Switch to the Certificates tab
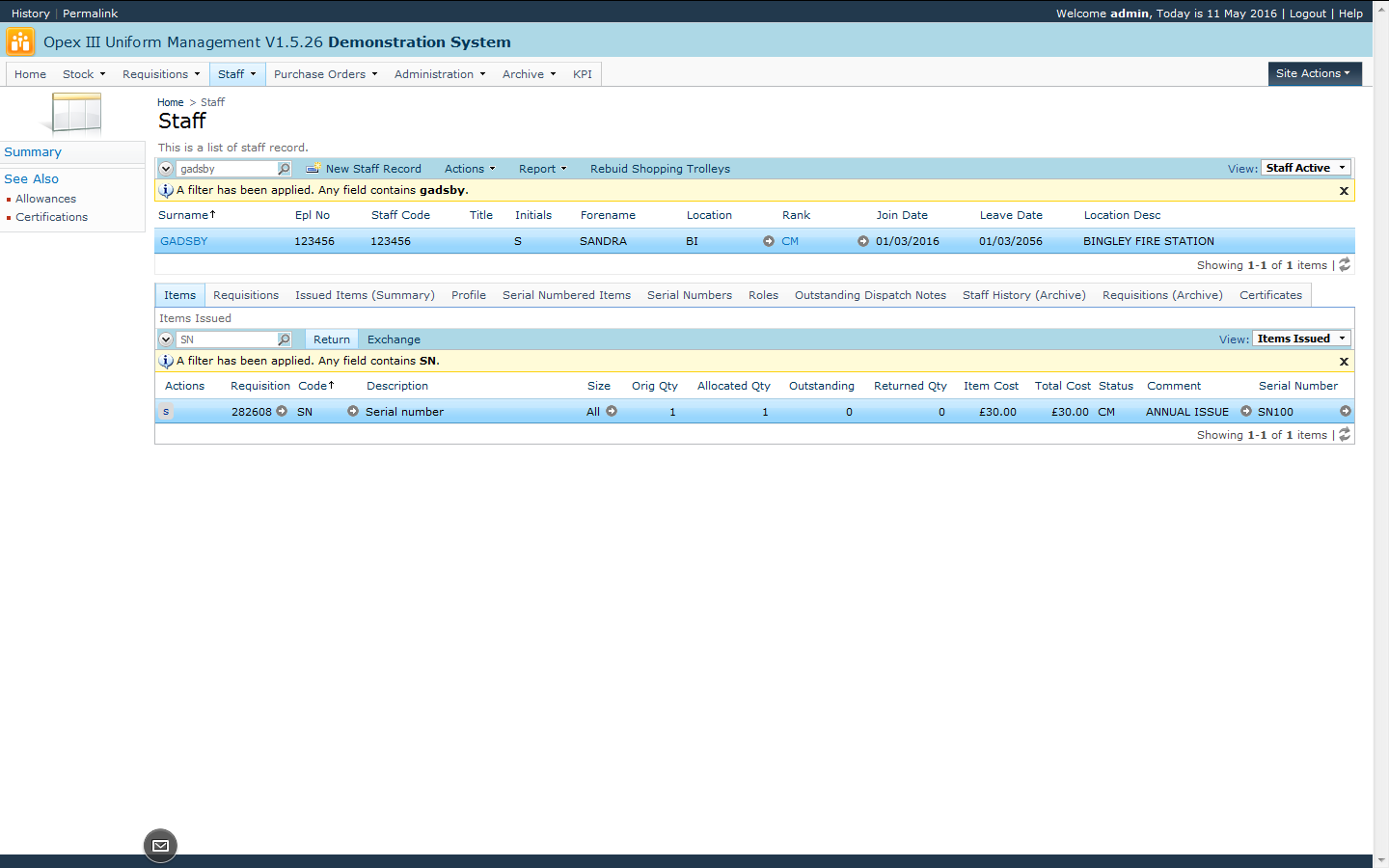Image resolution: width=1389 pixels, height=868 pixels. [1270, 295]
